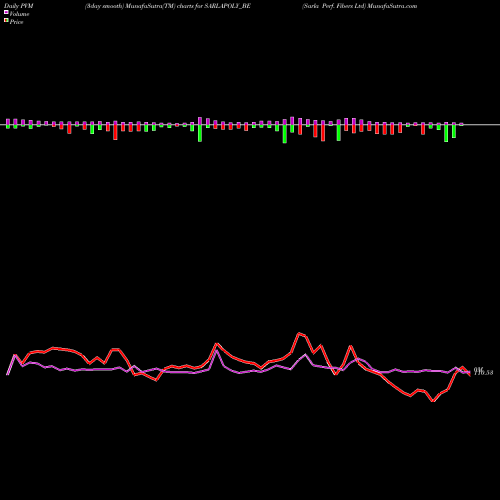Click the lowest trough of the red price line
Viewport: 500px width, 500px height.
point(433,401)
